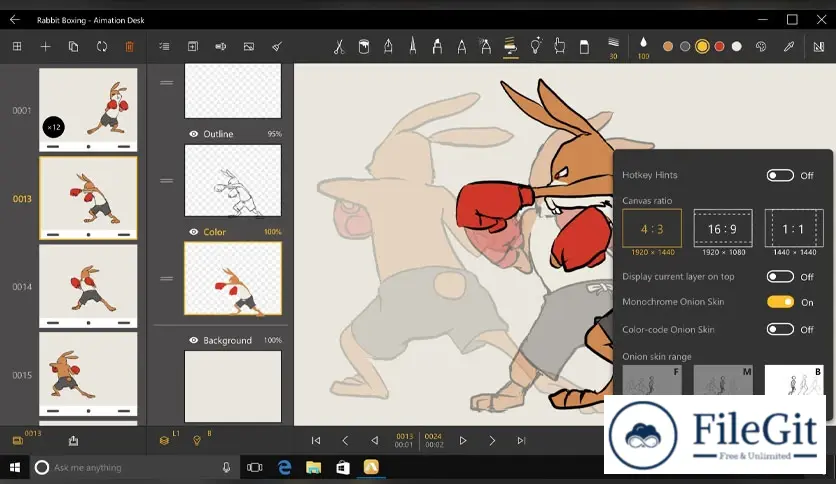
Task: Click the onion skin bulb icon labeled B
Action: [197, 440]
